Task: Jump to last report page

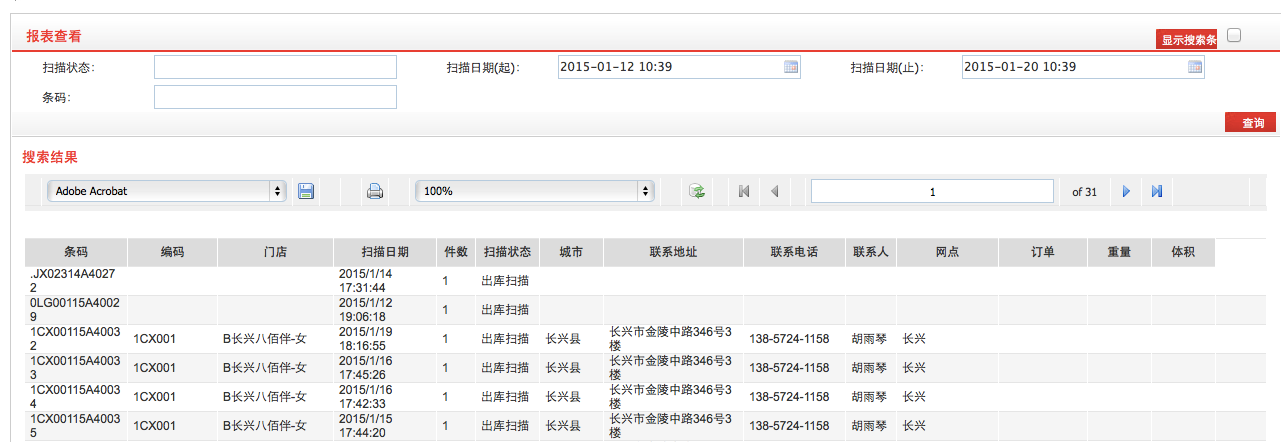Action: 1156,191
